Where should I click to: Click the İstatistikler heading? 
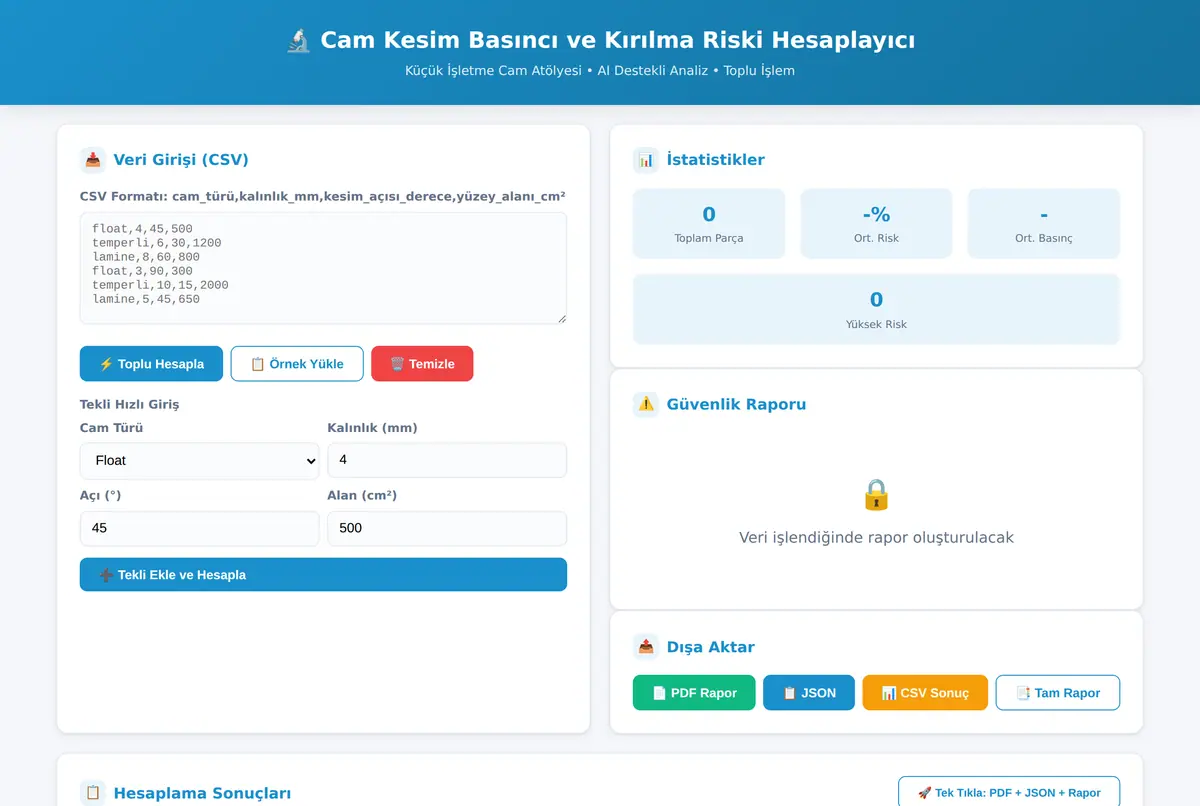716,160
